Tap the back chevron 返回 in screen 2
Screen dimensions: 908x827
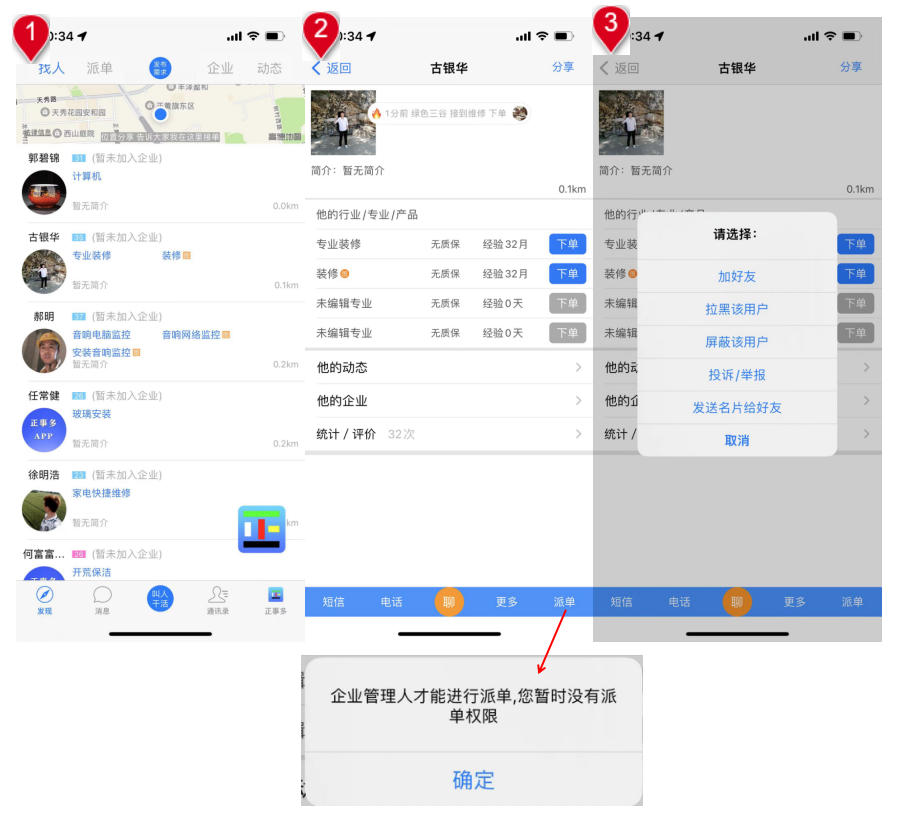pos(331,68)
